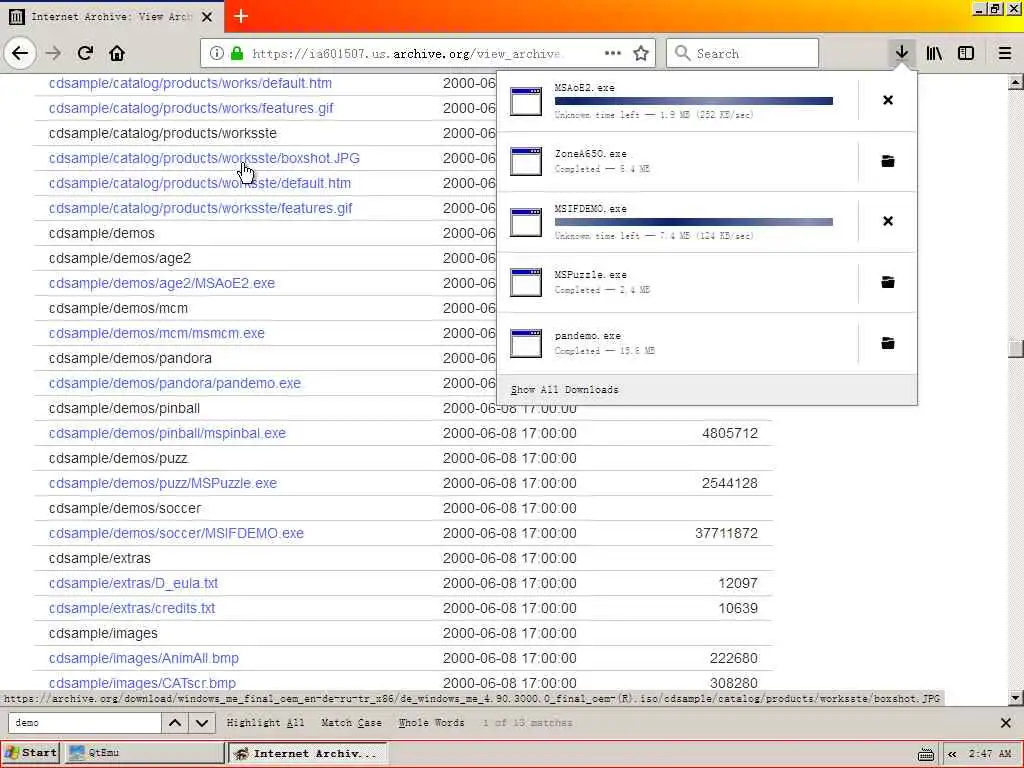Screen dimensions: 1024x768
Task: Click scrollbar down arrow
Action: [1015, 697]
